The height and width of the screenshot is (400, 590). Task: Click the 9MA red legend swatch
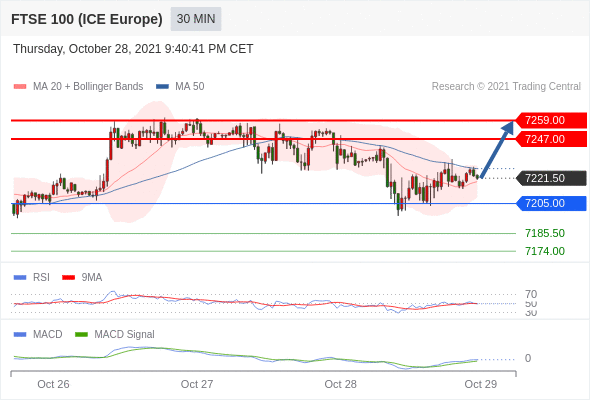(68, 278)
